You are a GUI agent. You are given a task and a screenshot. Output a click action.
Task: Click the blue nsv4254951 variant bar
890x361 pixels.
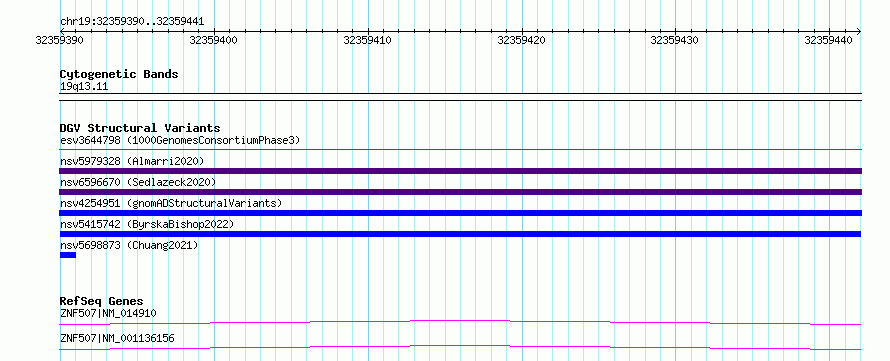tap(460, 213)
